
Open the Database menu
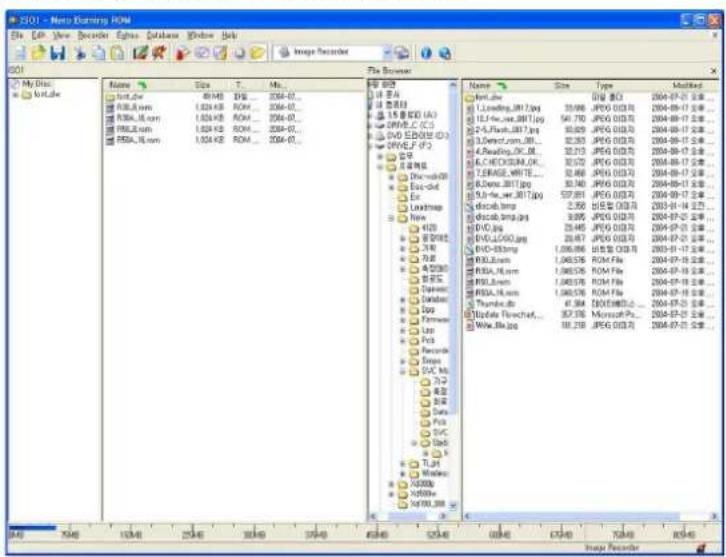coord(163,35)
